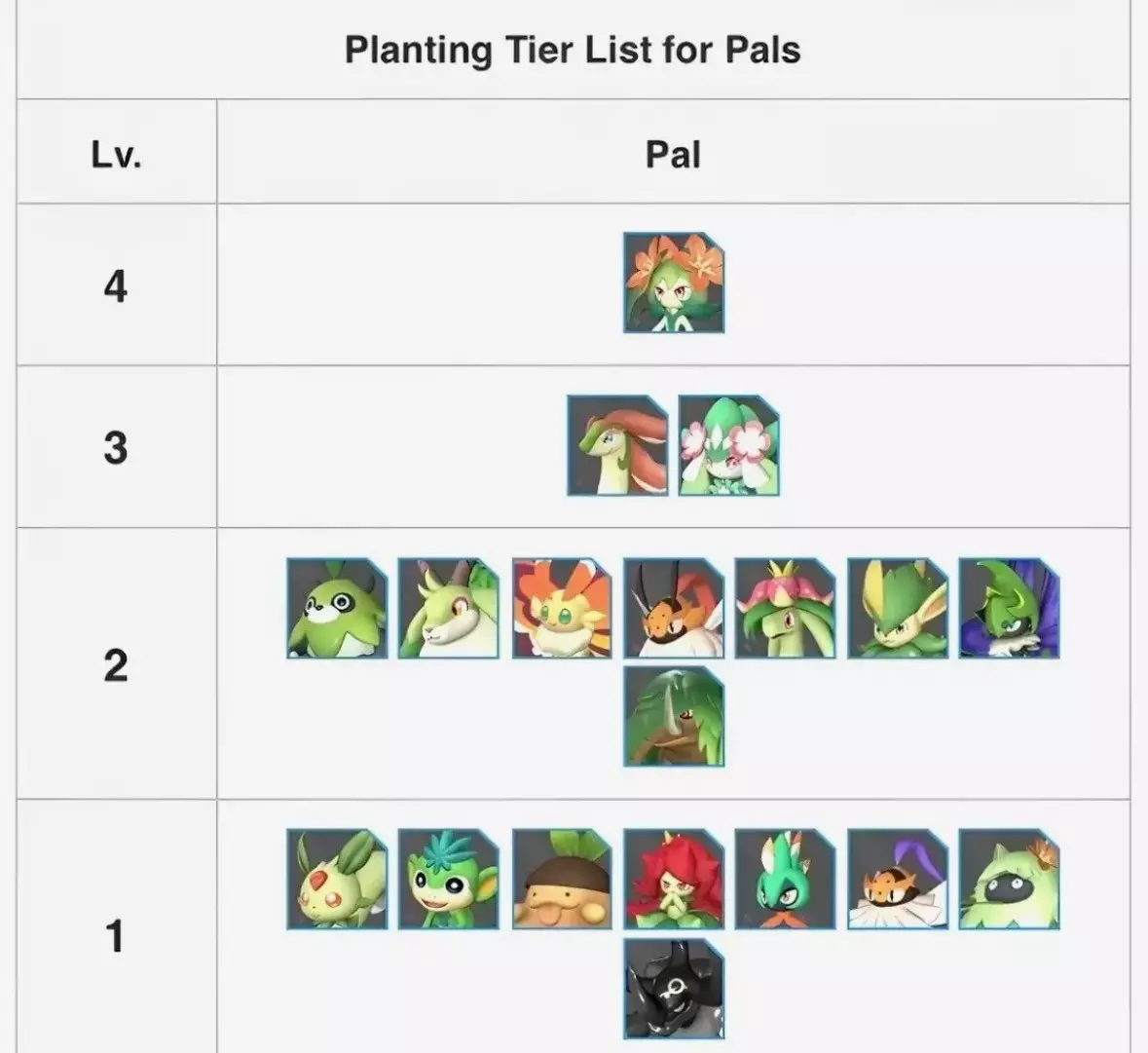Click the black and white pal icon
This screenshot has width=1148, height=1053.
[673, 989]
